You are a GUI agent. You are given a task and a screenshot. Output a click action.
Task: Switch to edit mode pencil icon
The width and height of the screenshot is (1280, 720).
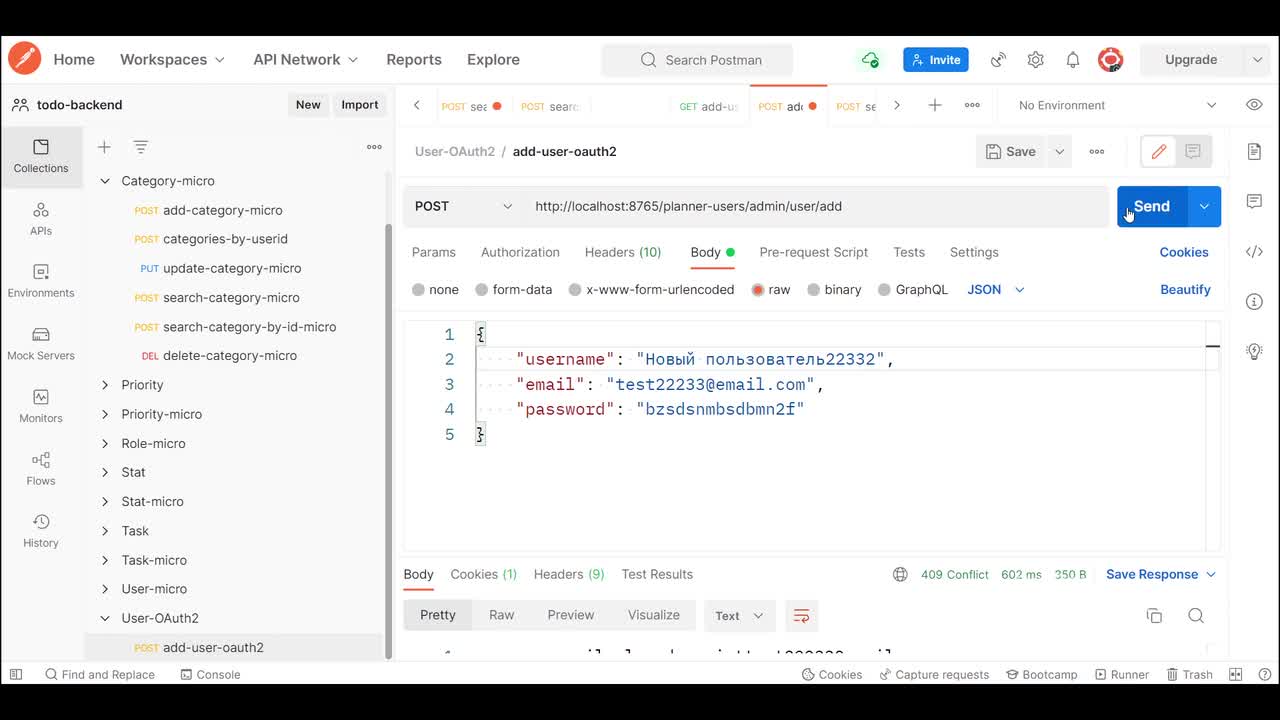pos(1159,152)
